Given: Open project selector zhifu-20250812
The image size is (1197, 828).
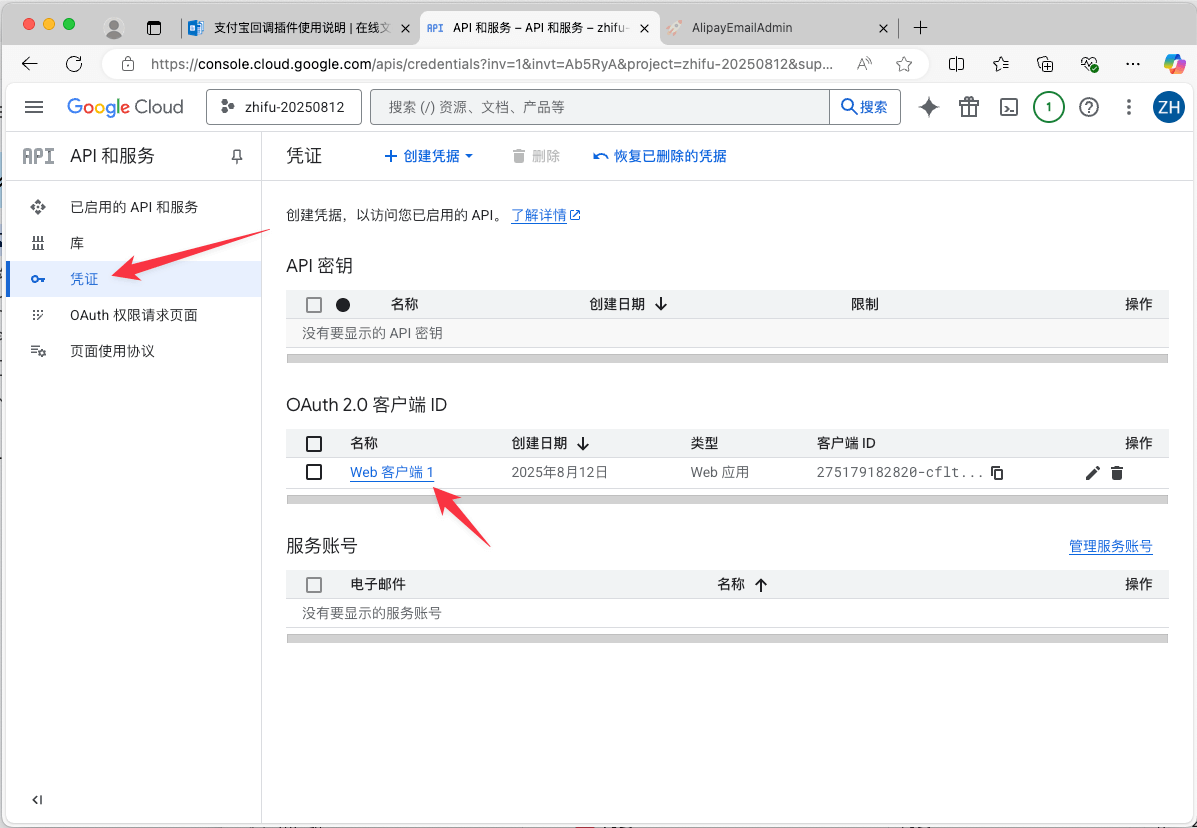Looking at the screenshot, I should (282, 108).
